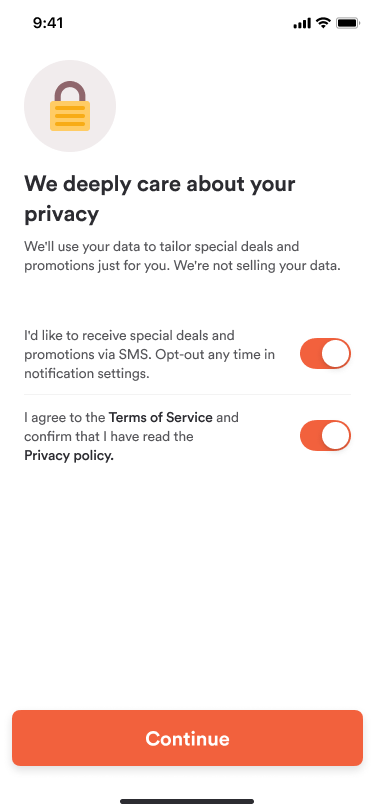Tap the "confirm that I have read the" text
Screen dimensions: 375x812
(x=109, y=437)
